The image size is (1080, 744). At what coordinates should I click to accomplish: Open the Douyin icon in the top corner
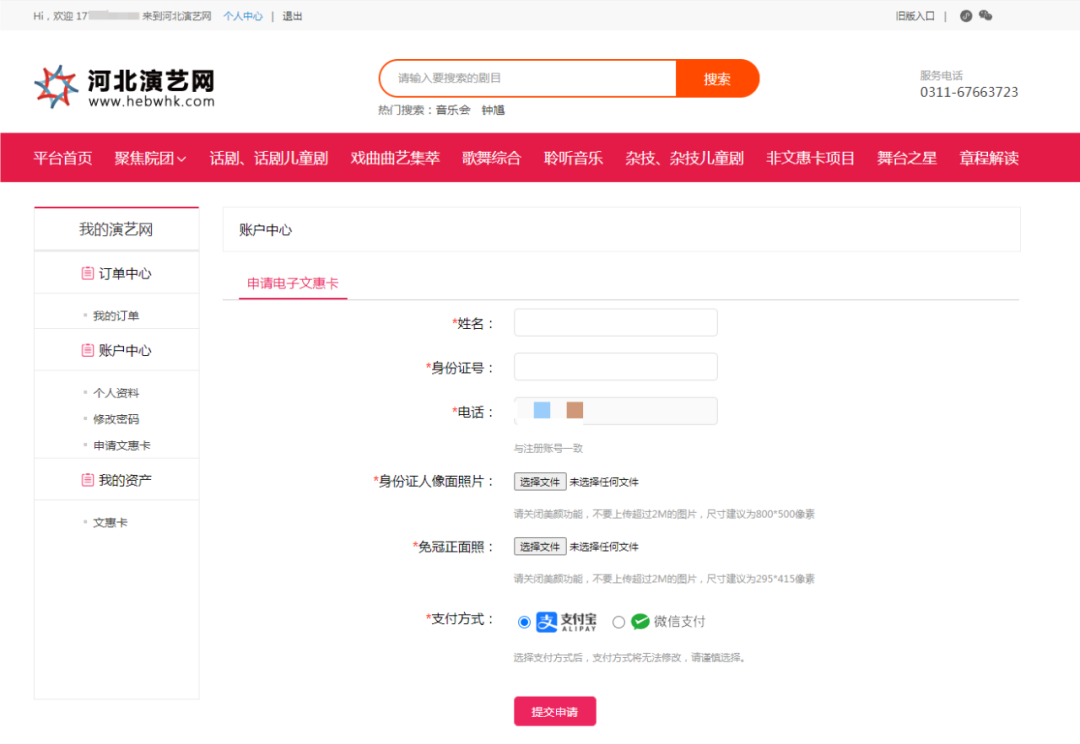click(966, 16)
